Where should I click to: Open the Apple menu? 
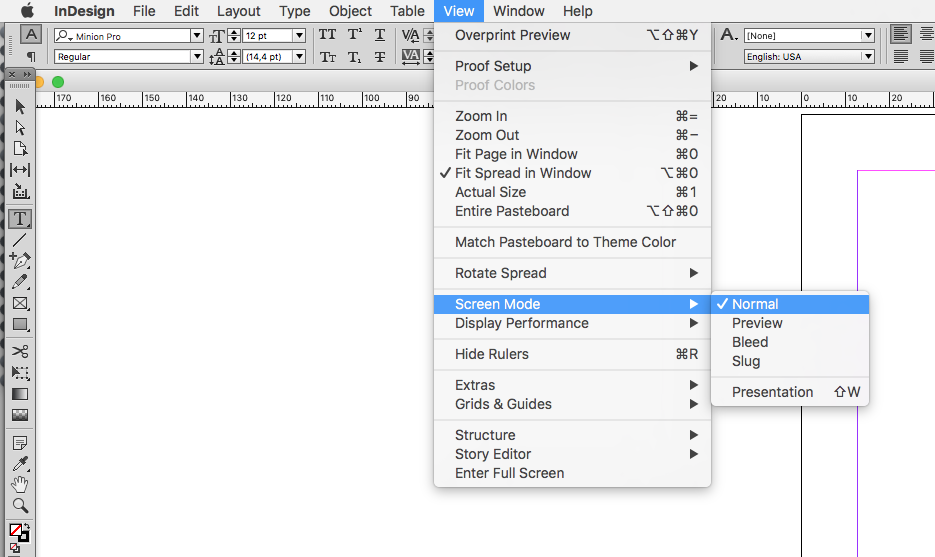coord(27,11)
